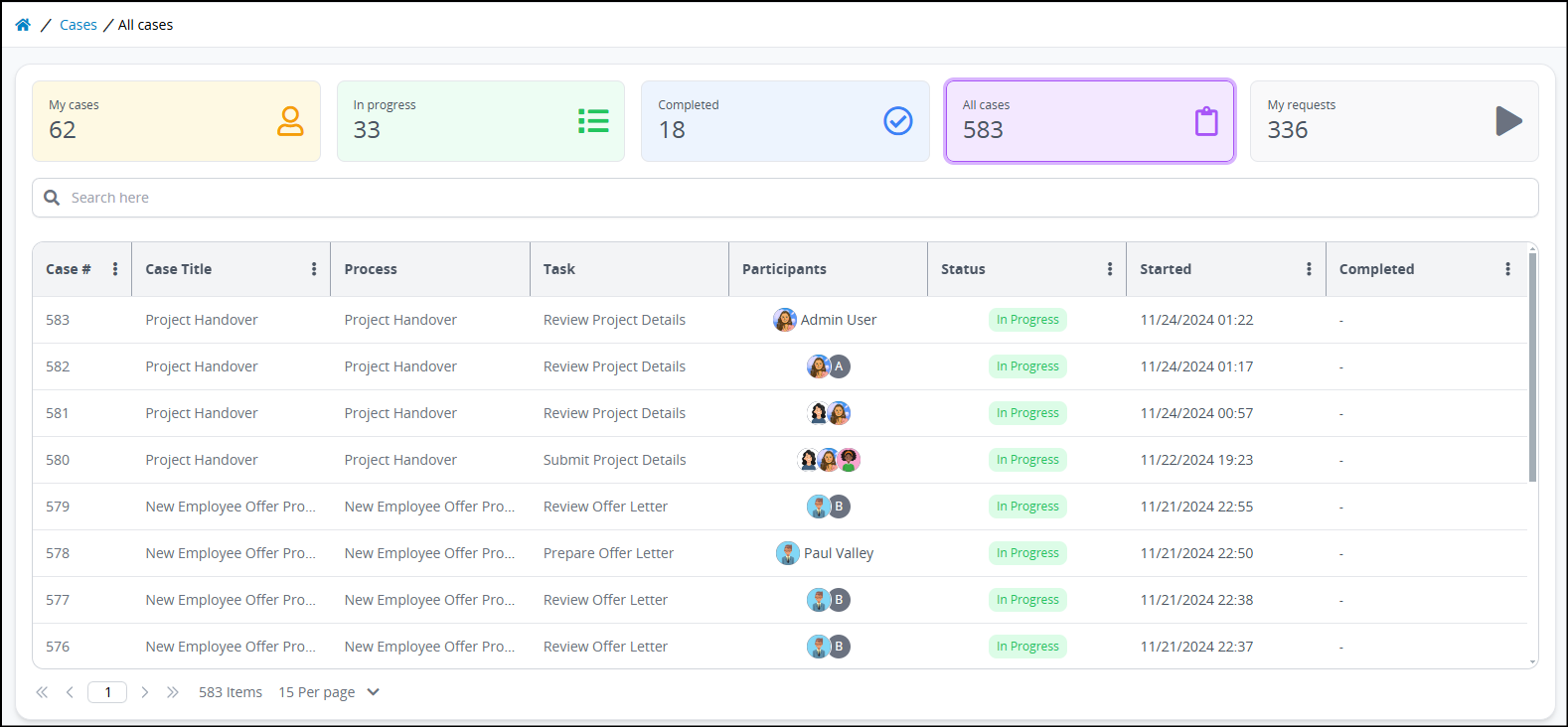Click Paul Valley avatar in case 578
The width and height of the screenshot is (1568, 727).
(x=787, y=553)
